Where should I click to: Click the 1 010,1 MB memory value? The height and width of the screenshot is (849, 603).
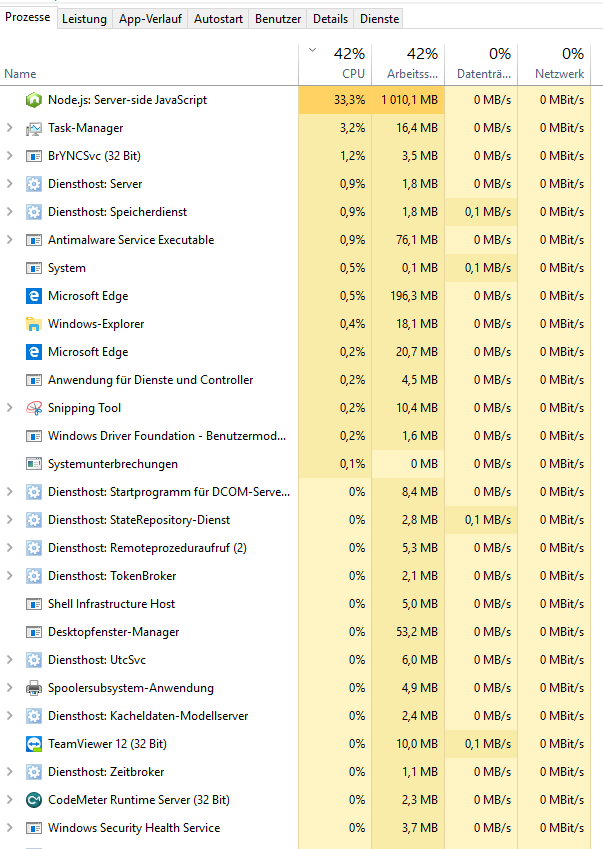(409, 100)
